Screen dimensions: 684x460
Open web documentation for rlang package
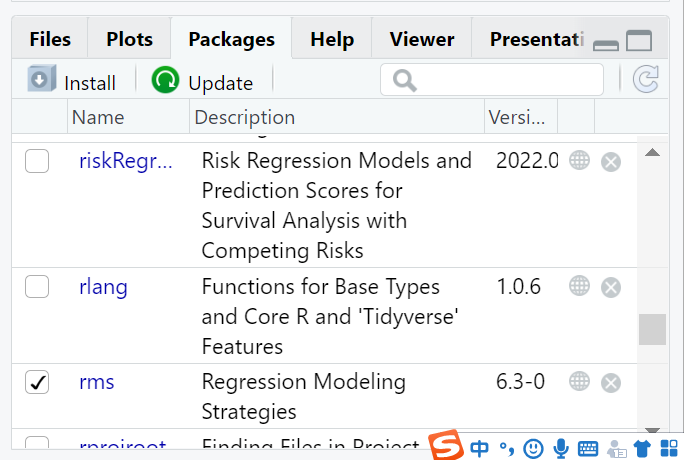[579, 286]
